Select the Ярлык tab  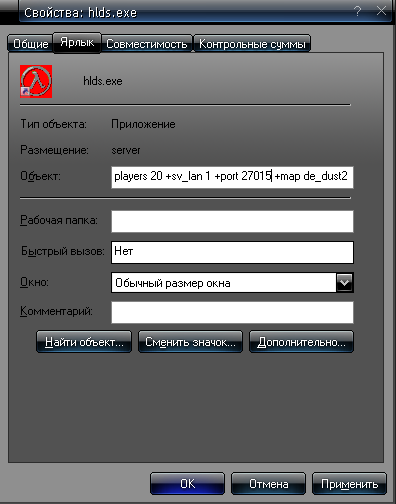77,42
